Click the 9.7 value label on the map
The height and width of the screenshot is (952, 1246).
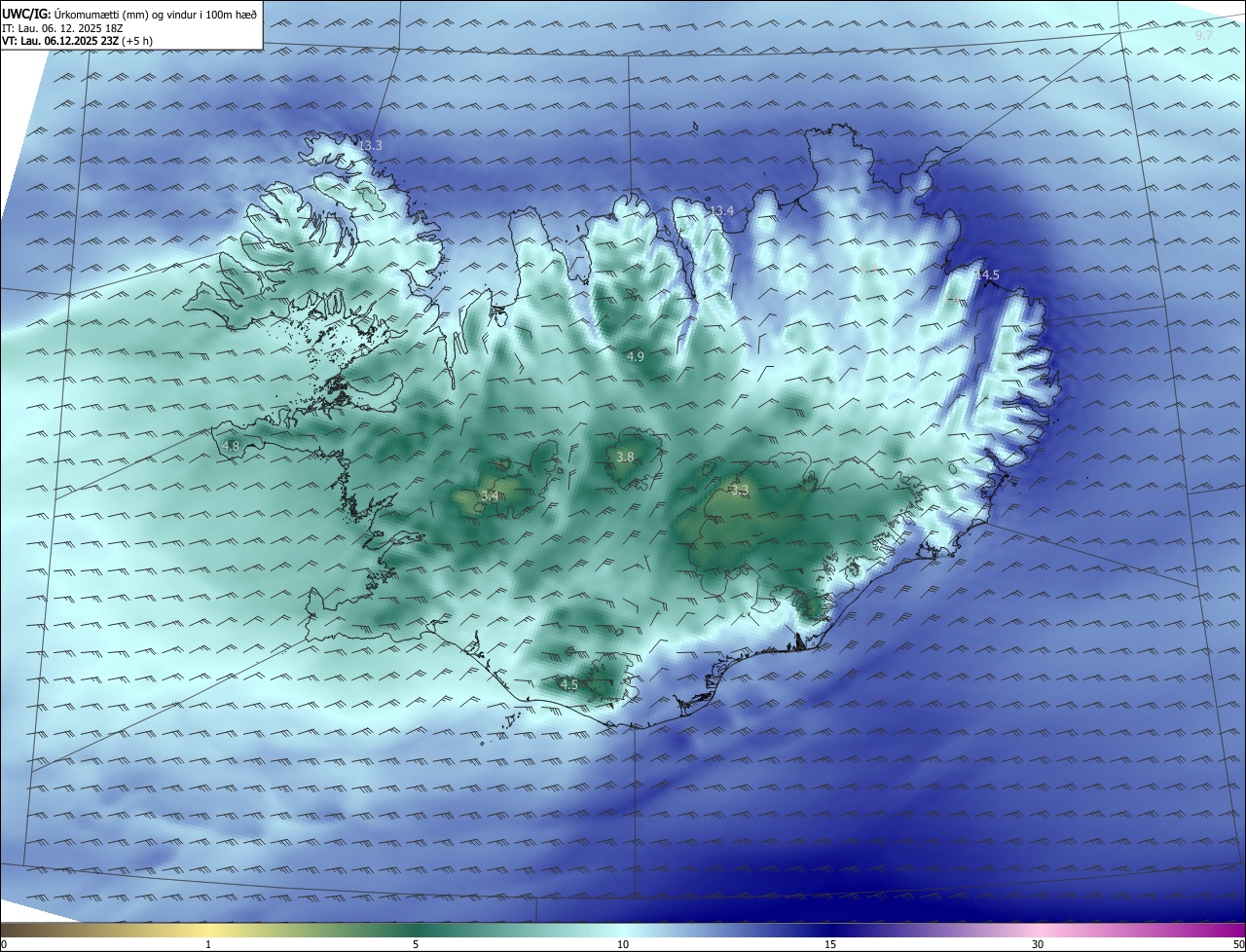[x=1203, y=35]
